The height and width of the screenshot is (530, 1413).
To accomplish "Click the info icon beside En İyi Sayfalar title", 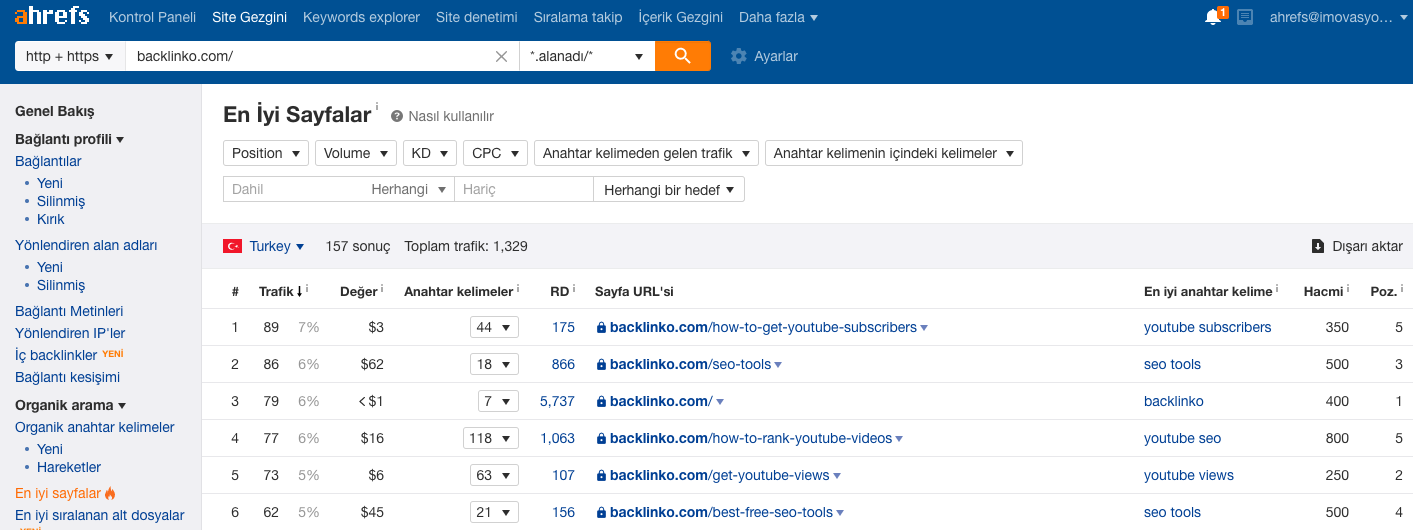I will click(x=377, y=106).
